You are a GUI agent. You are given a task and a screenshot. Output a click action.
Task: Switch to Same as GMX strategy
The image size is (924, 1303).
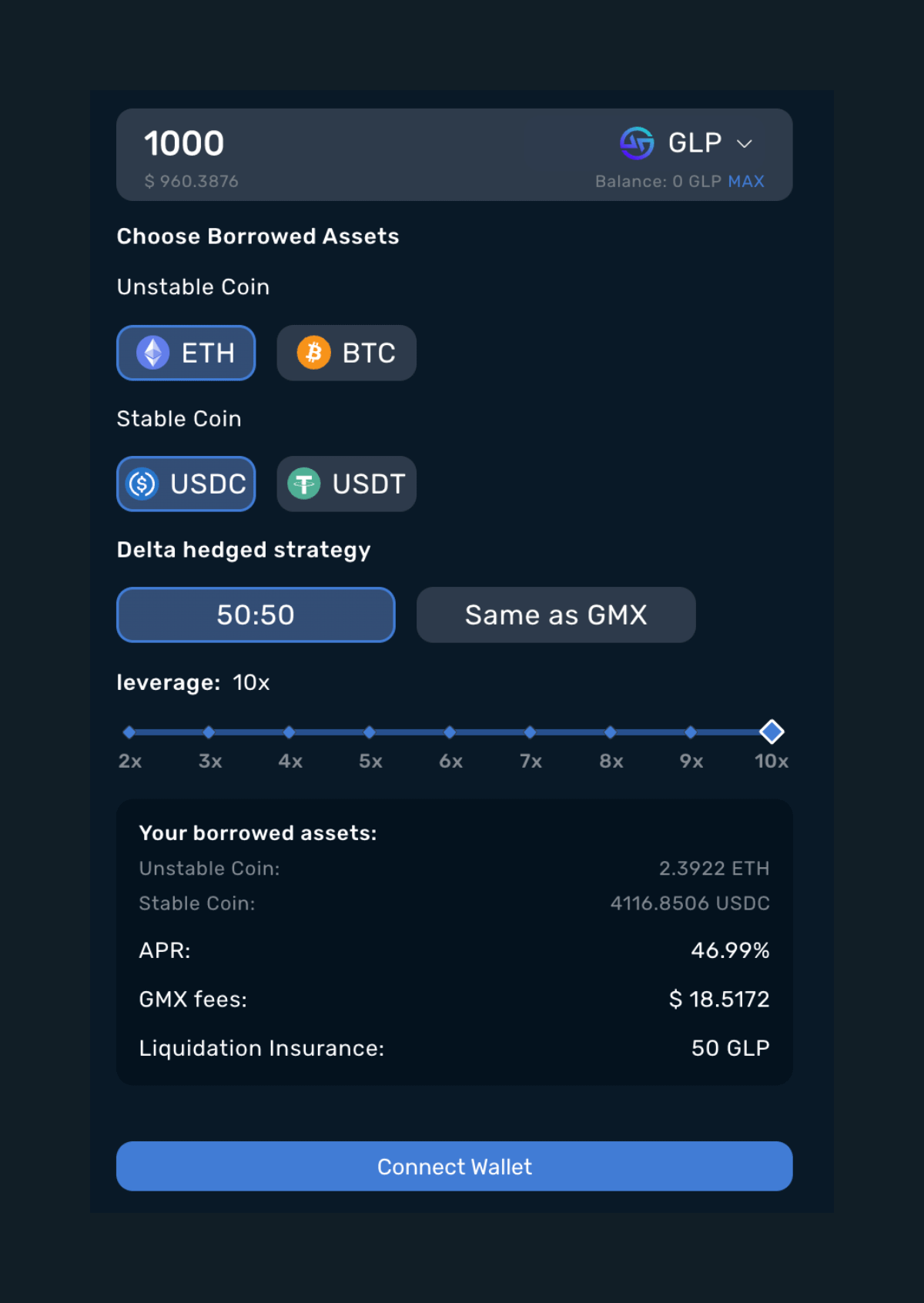pyautogui.click(x=556, y=615)
